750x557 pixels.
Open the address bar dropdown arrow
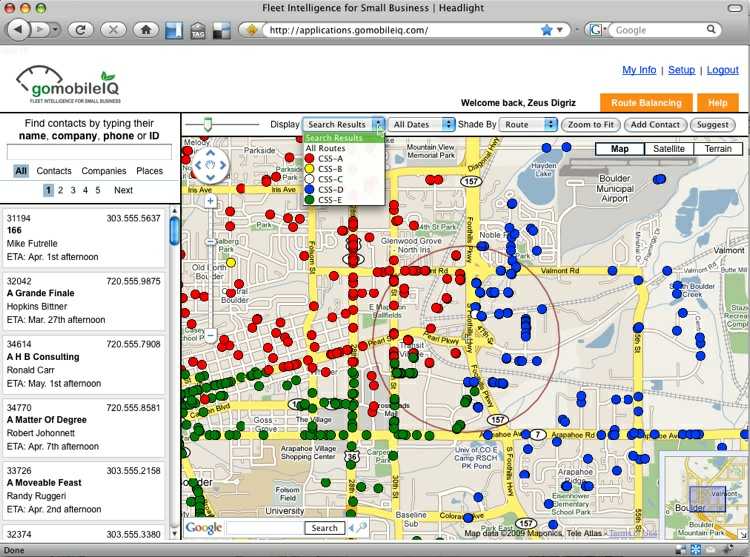(560, 30)
